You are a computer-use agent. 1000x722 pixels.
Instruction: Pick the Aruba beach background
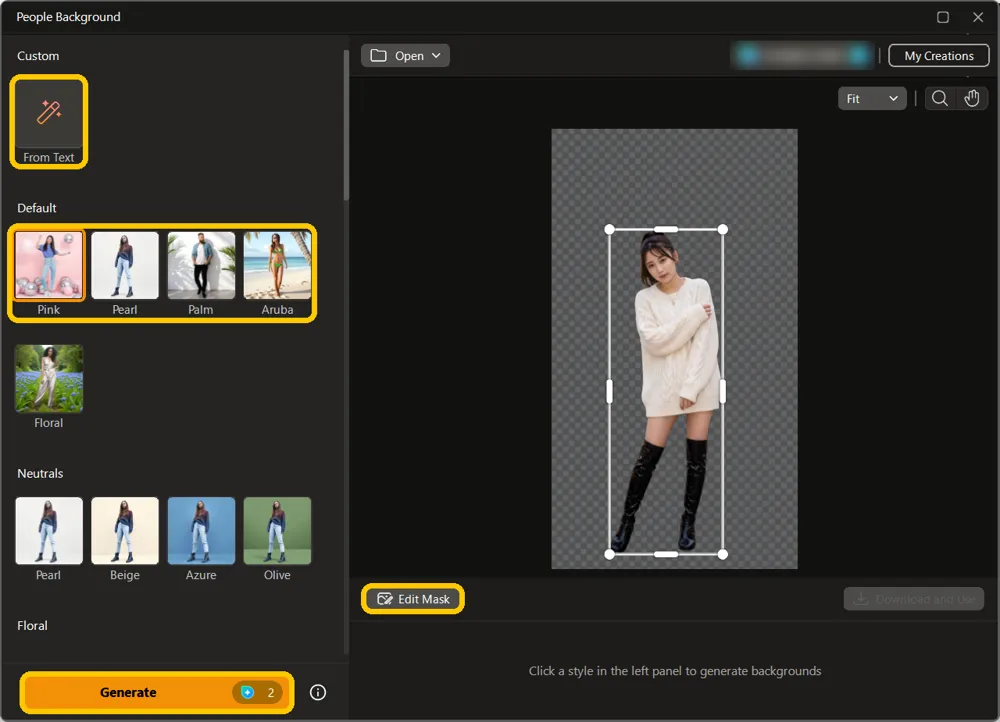[x=277, y=265]
